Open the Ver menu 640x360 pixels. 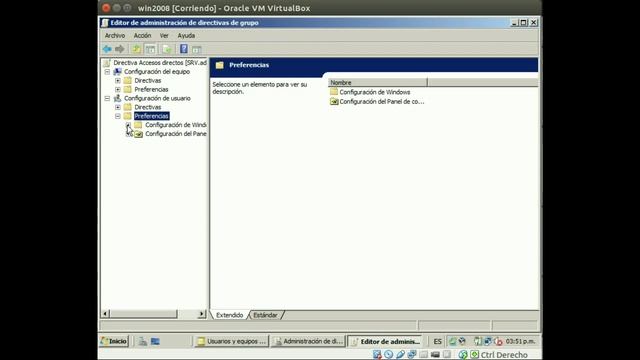tap(164, 36)
